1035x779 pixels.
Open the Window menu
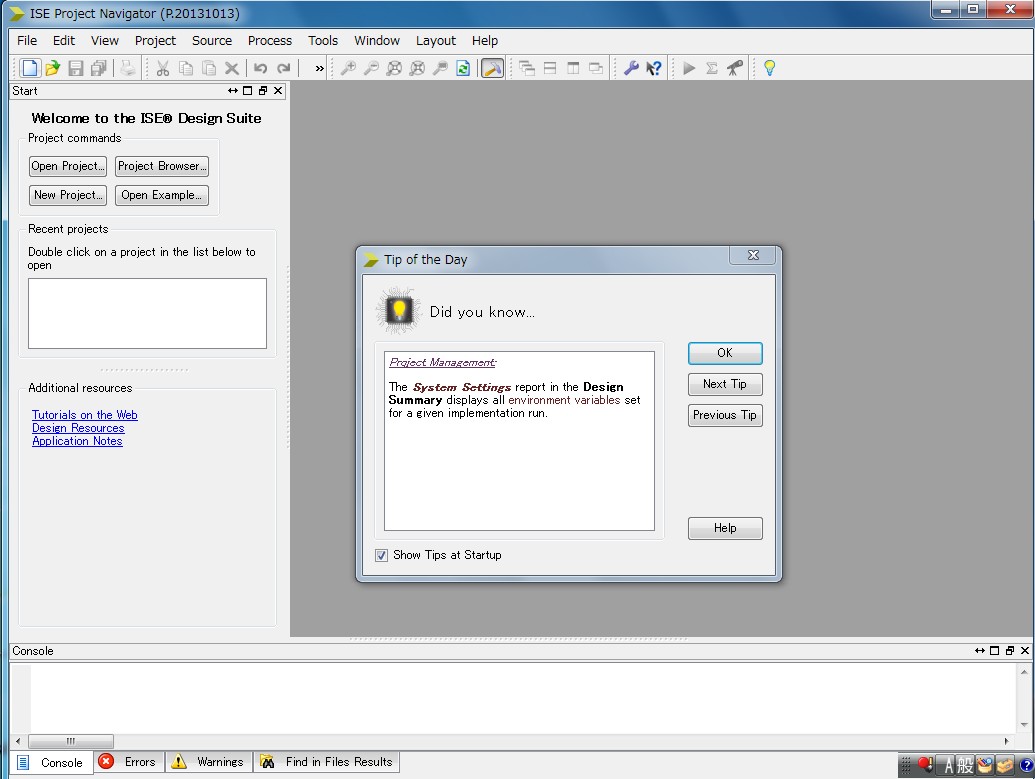pos(377,40)
